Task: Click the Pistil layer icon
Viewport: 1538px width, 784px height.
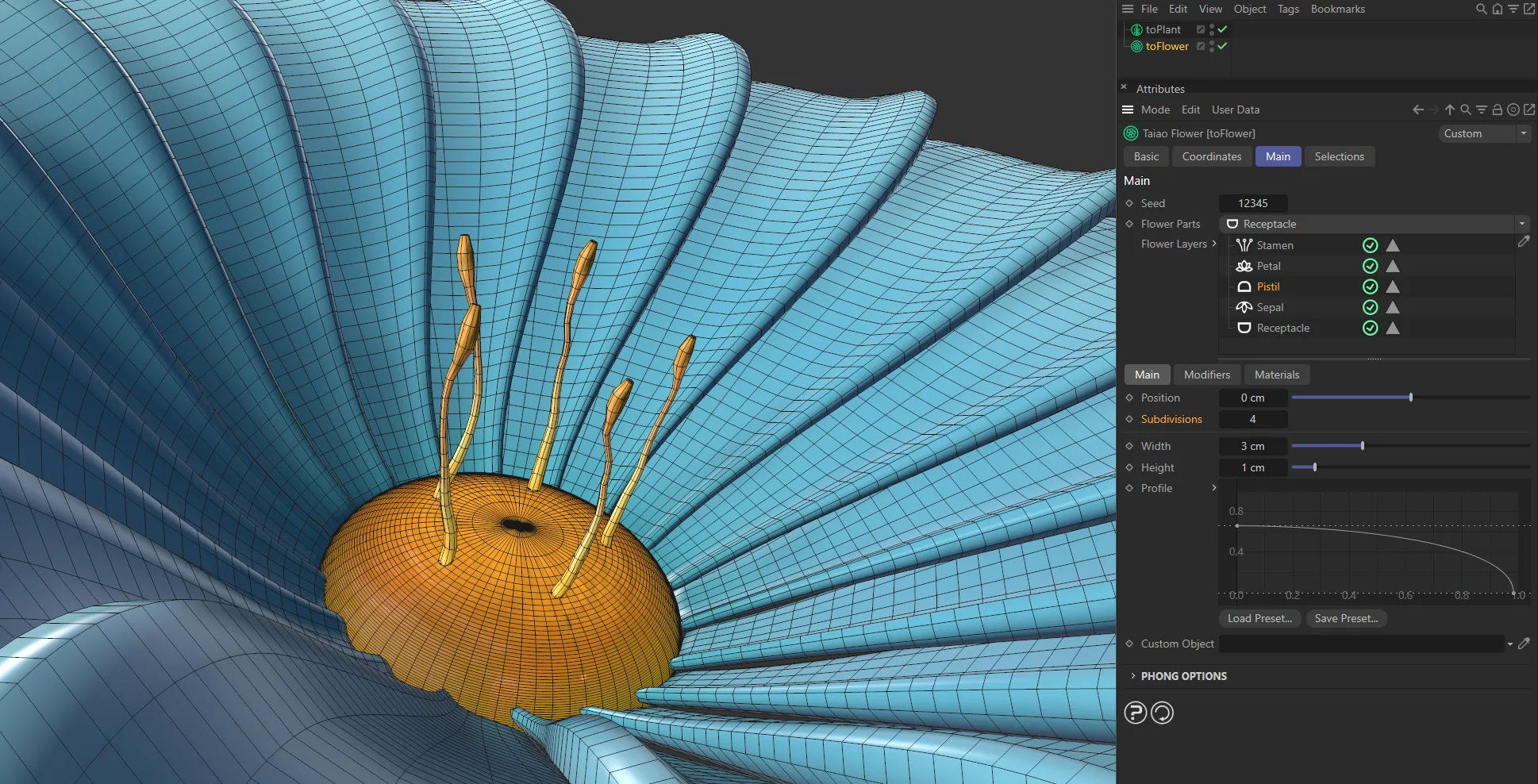Action: point(1244,286)
